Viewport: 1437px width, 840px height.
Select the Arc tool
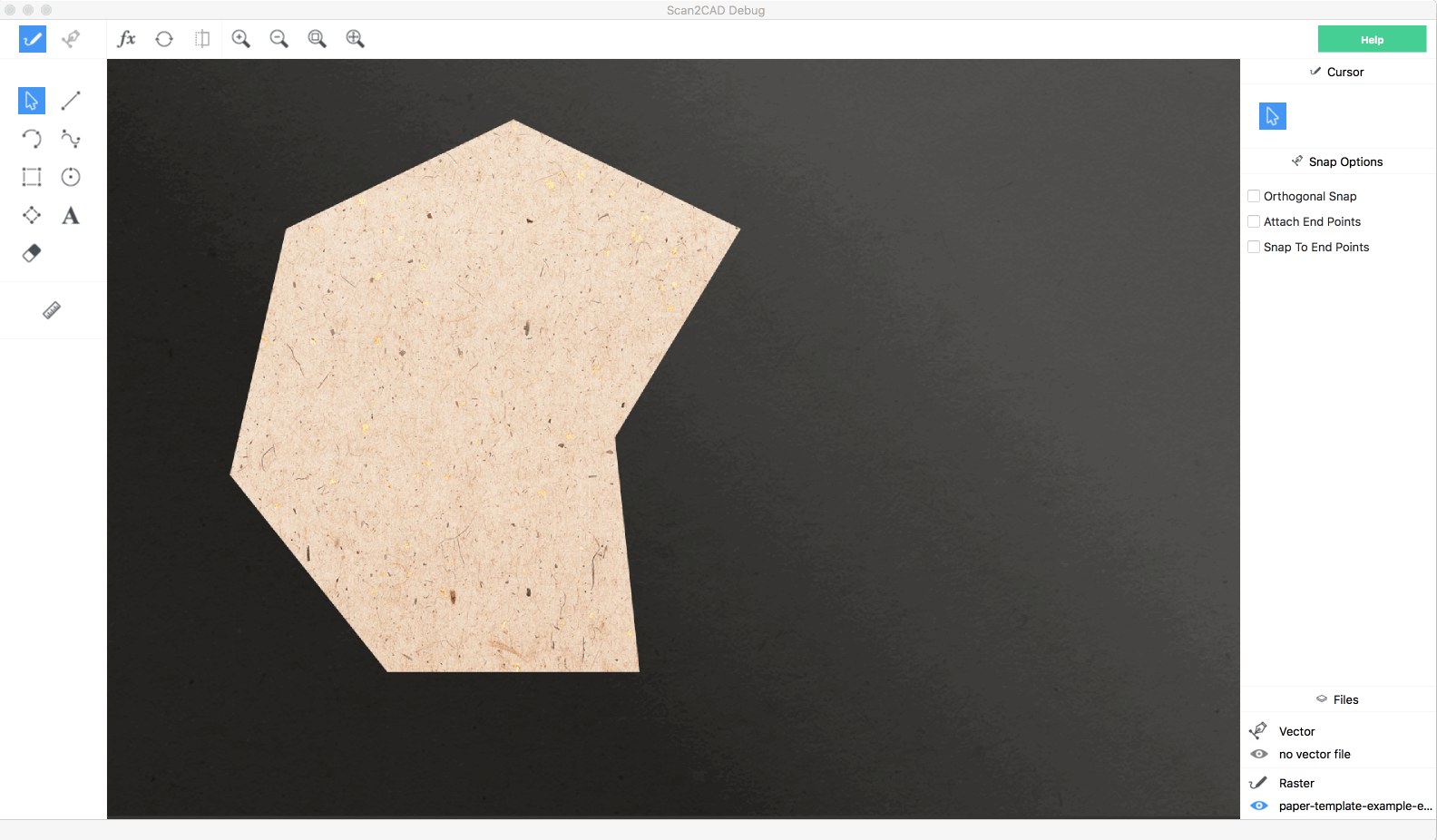[x=32, y=139]
